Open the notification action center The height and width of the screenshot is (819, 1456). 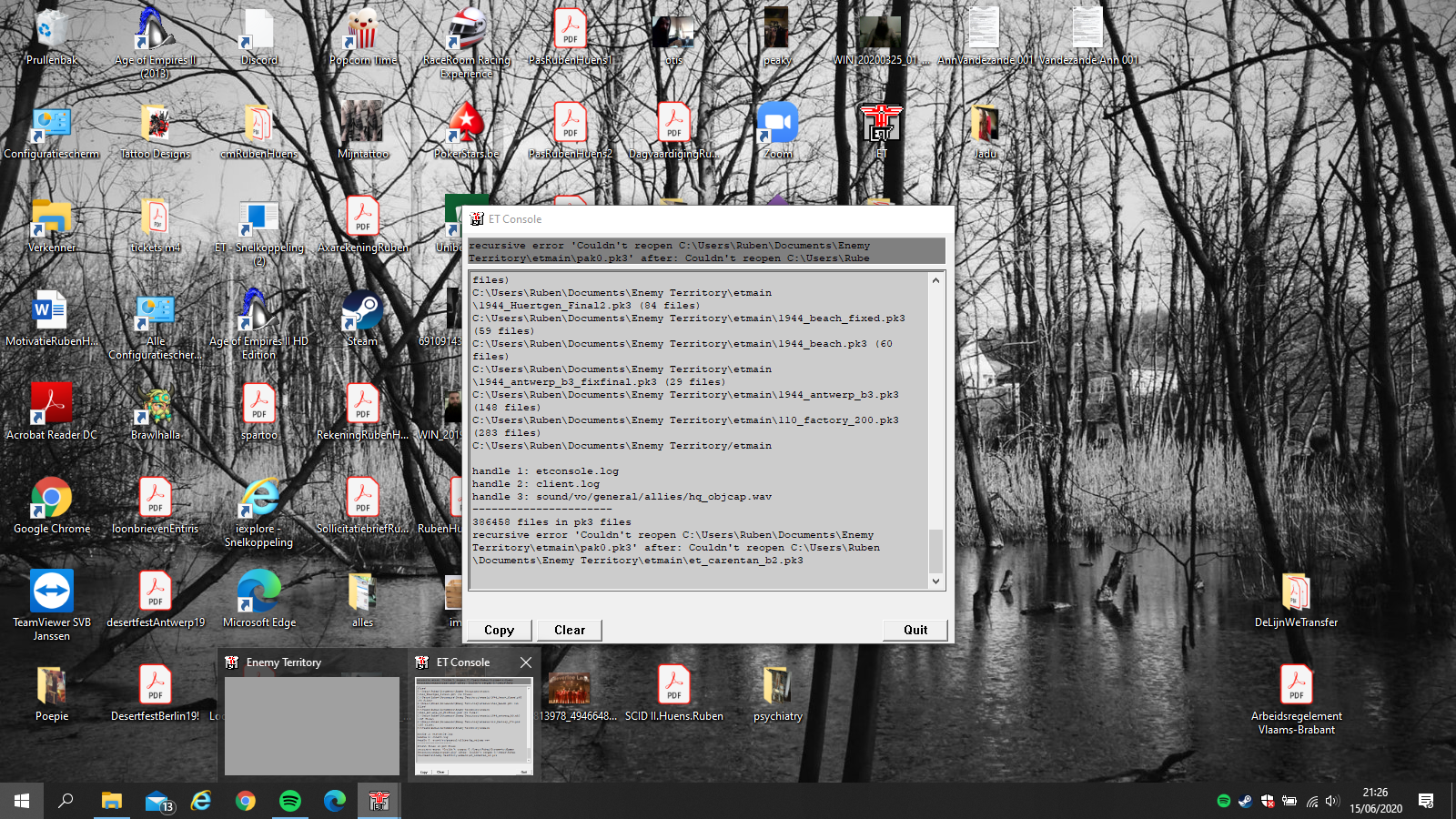pos(1426,801)
